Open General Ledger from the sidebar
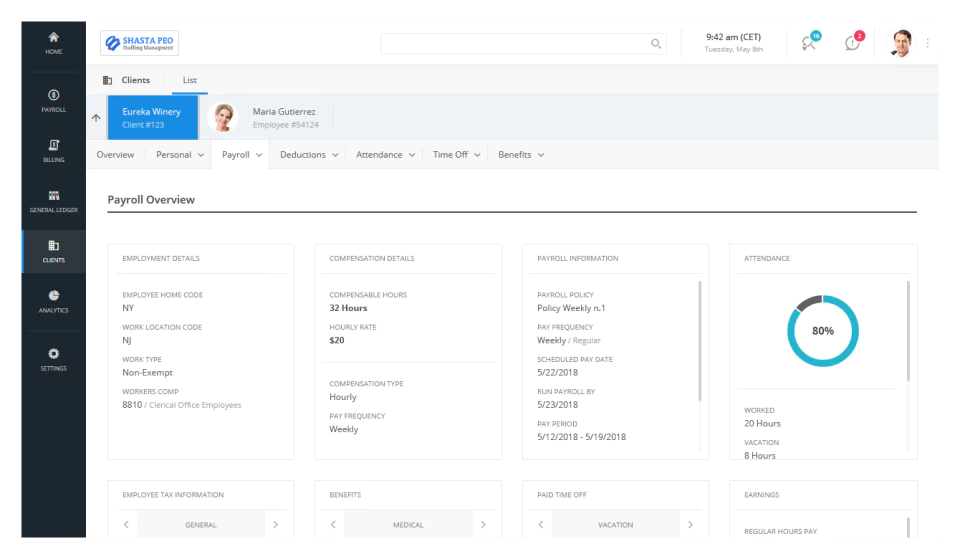Viewport: 960px width, 559px height. [54, 201]
